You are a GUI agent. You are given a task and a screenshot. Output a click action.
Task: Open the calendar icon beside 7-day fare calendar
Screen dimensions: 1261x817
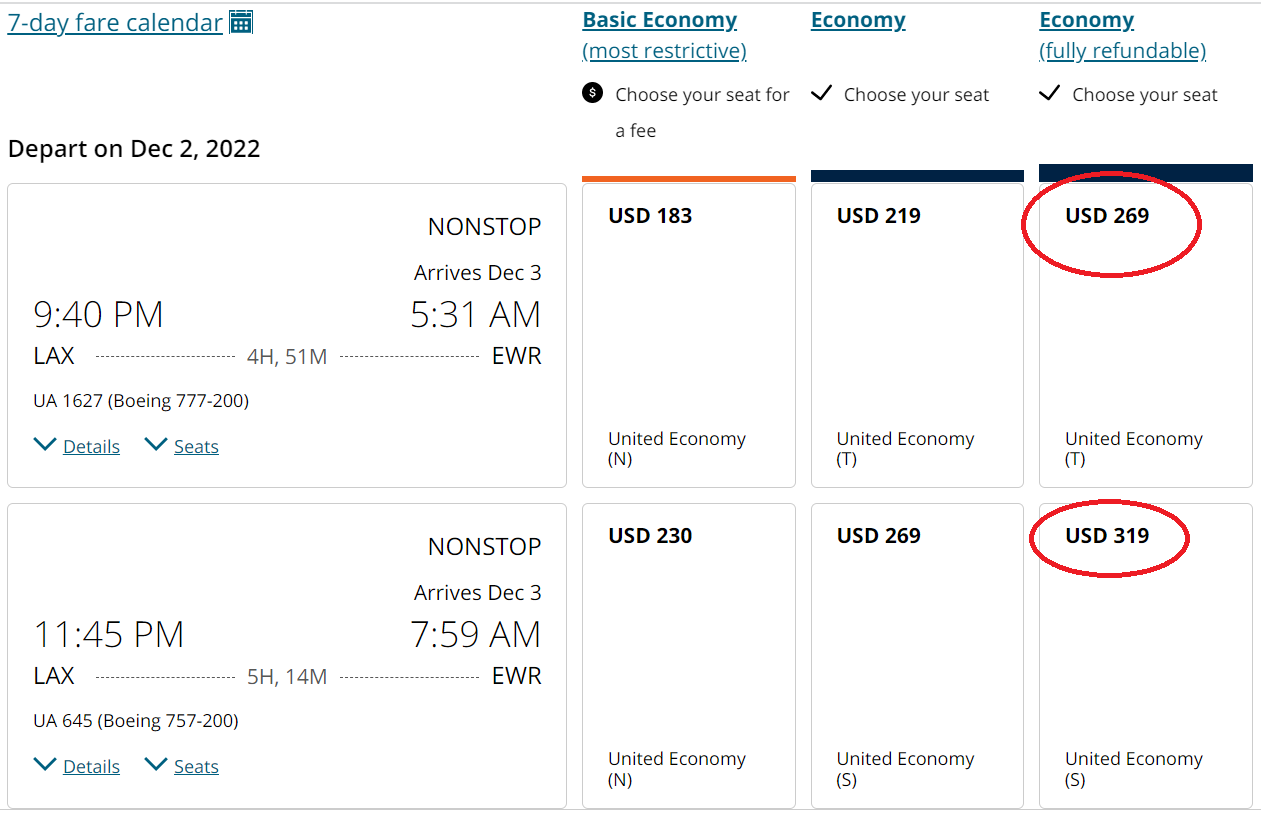click(240, 21)
